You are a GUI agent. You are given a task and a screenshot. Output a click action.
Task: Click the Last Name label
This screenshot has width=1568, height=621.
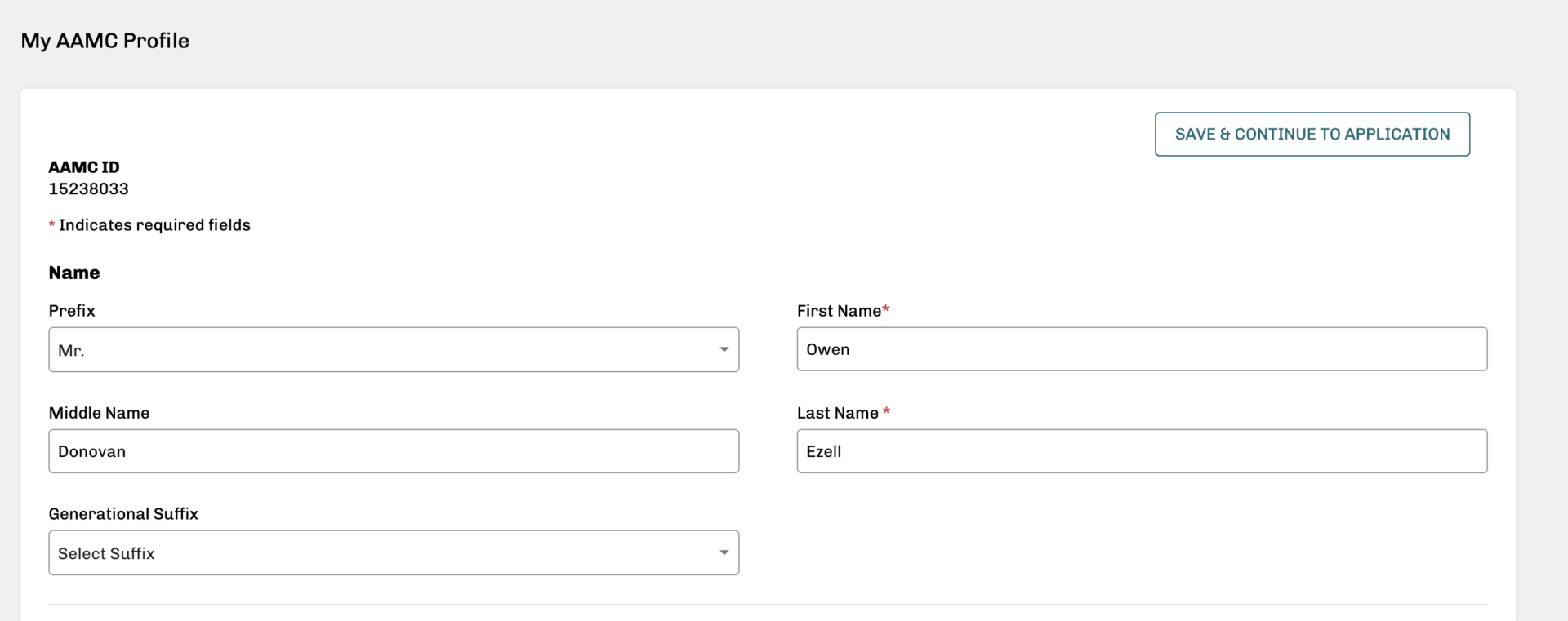837,413
